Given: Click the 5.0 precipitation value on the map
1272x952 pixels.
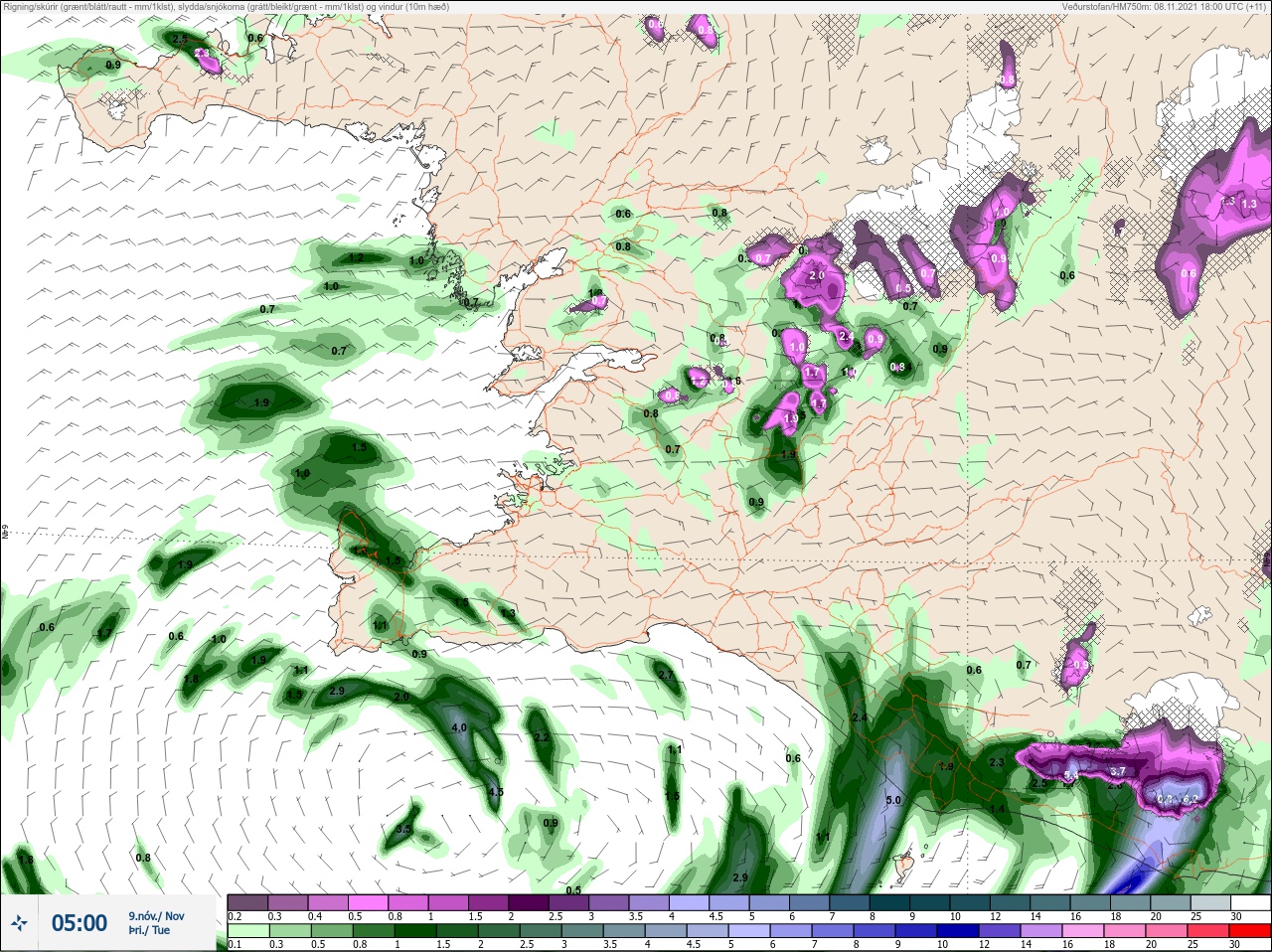Looking at the screenshot, I should (893, 800).
